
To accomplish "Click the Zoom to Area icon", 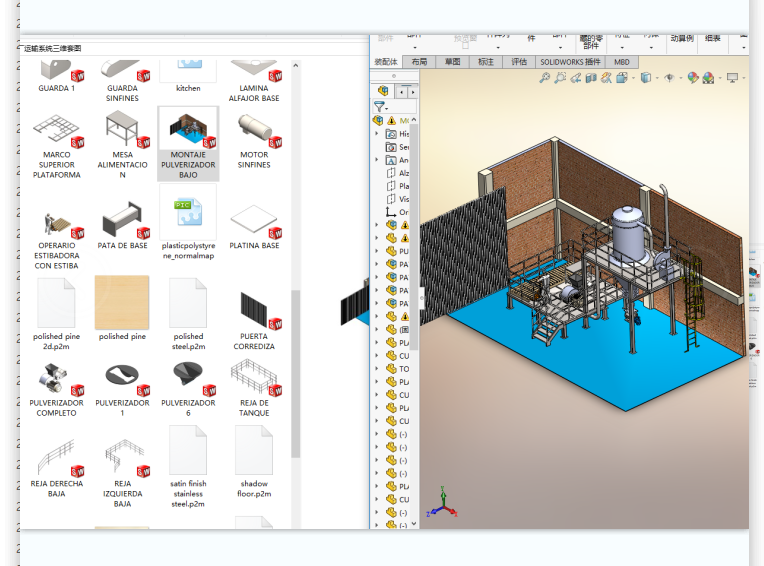I will 561,78.
